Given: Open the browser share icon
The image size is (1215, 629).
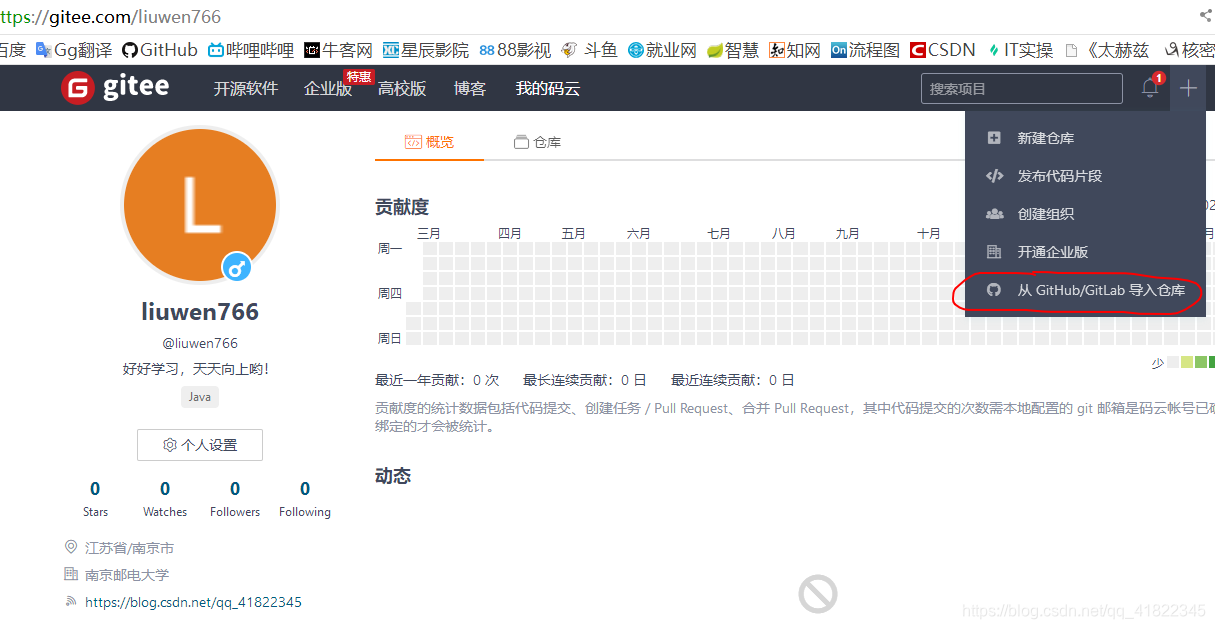Looking at the screenshot, I should tap(1205, 15).
